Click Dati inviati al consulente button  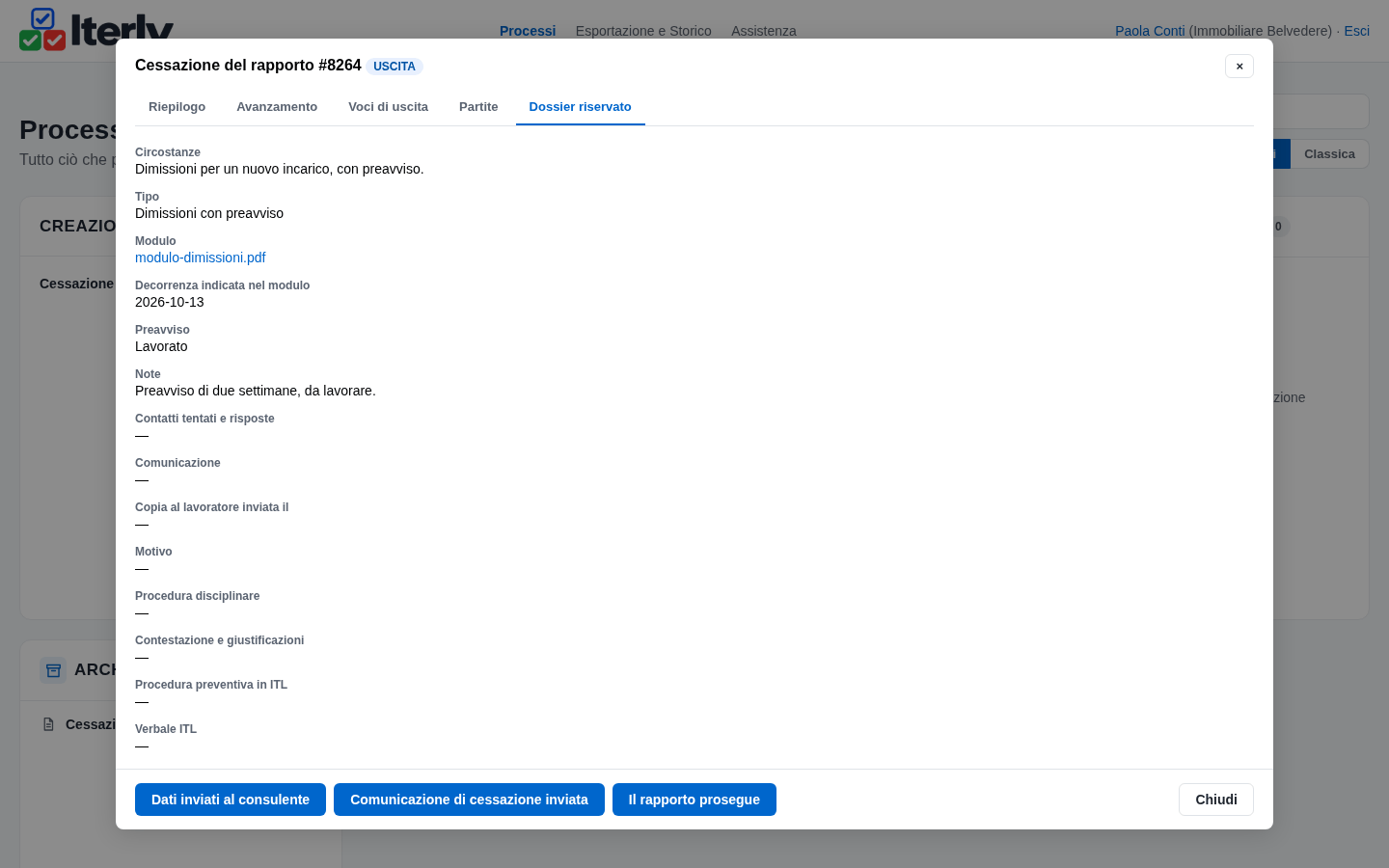[231, 800]
